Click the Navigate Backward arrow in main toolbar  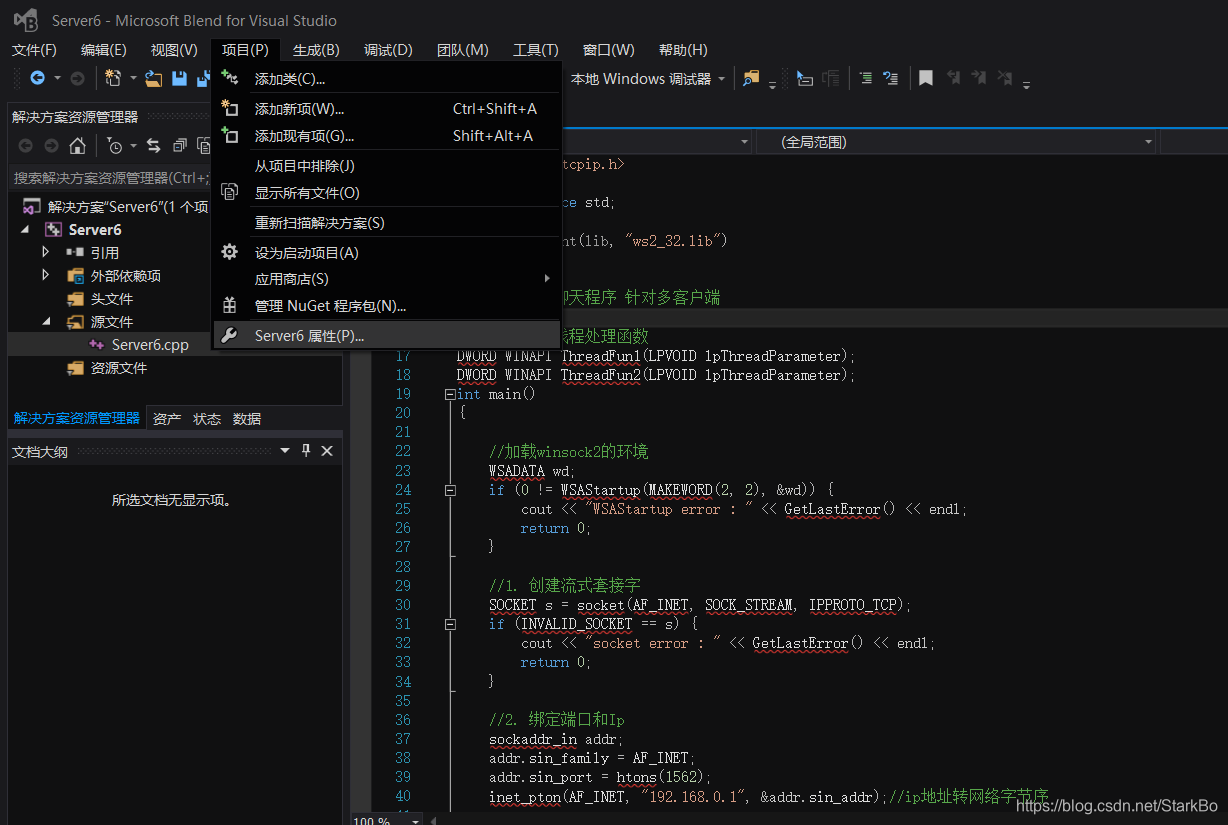[x=37, y=78]
